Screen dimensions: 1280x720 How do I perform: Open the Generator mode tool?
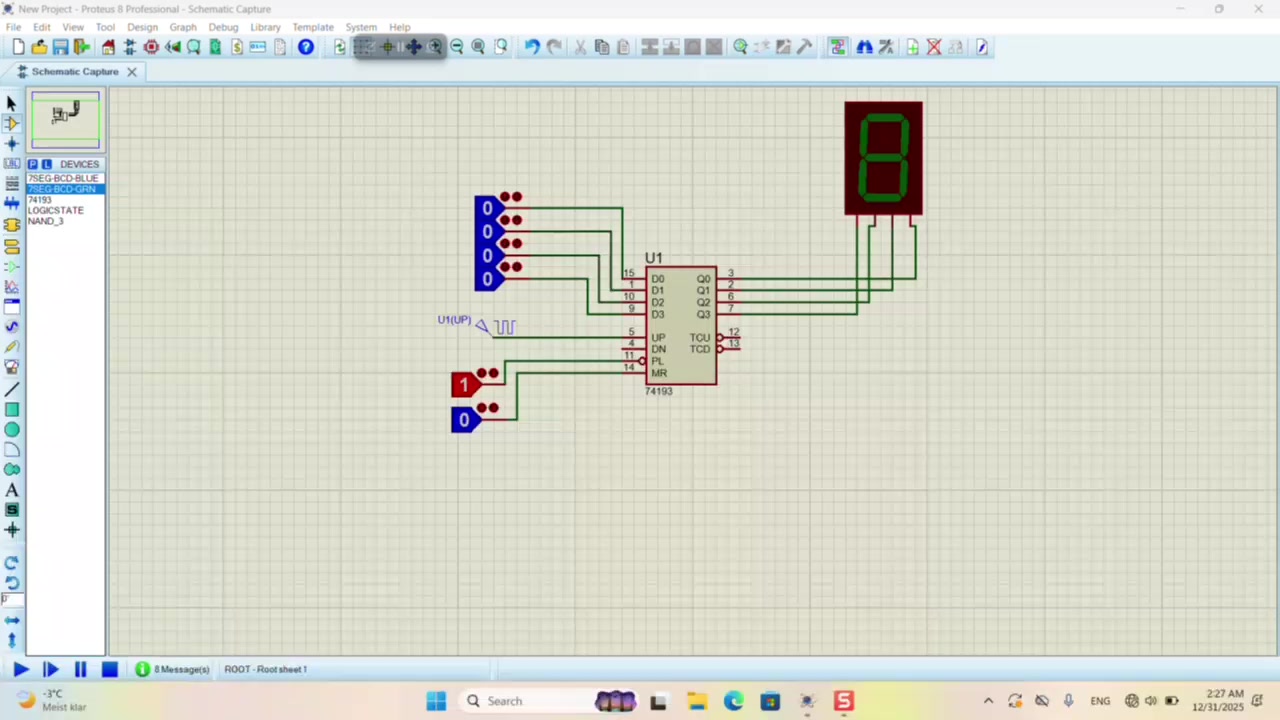(12, 327)
